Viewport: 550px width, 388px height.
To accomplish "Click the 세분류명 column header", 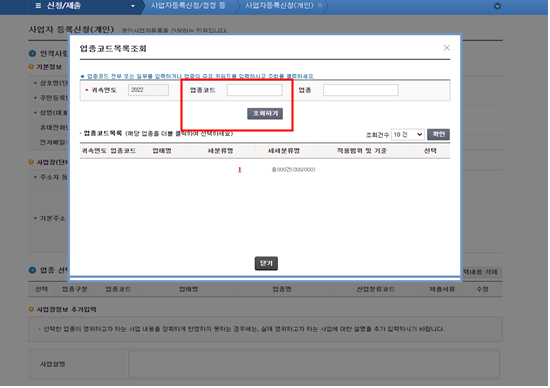I will [x=221, y=151].
